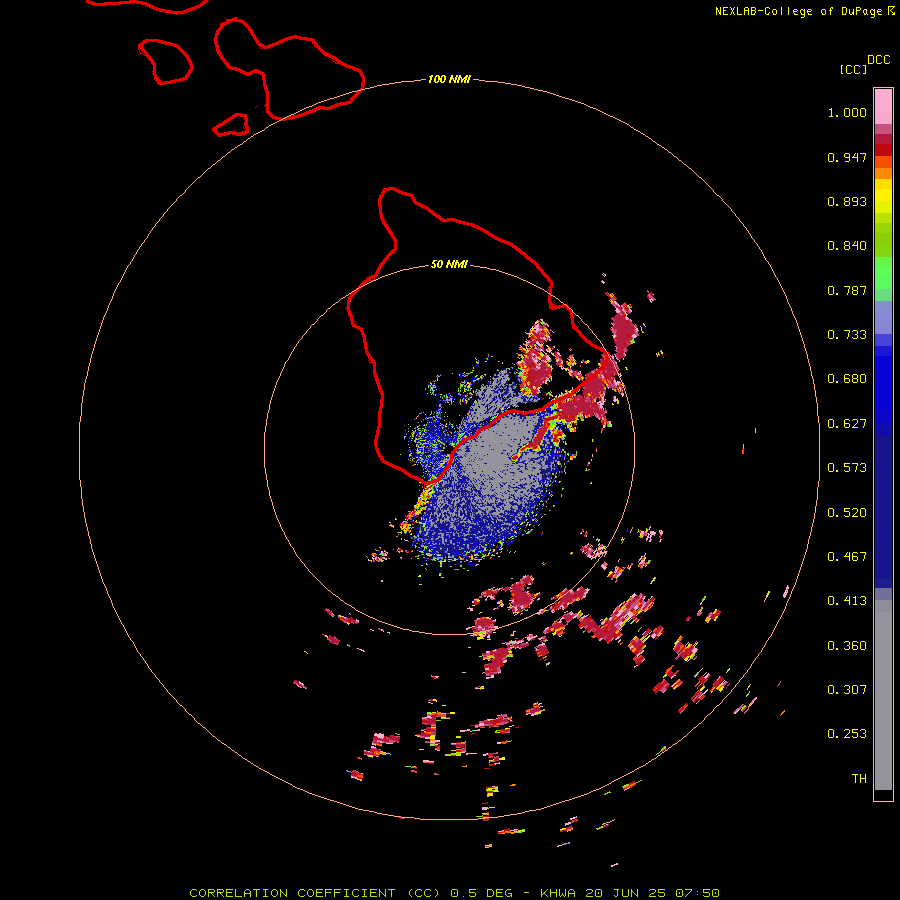Click the bright green band of the color scale
The height and width of the screenshot is (900, 900).
[x=883, y=273]
